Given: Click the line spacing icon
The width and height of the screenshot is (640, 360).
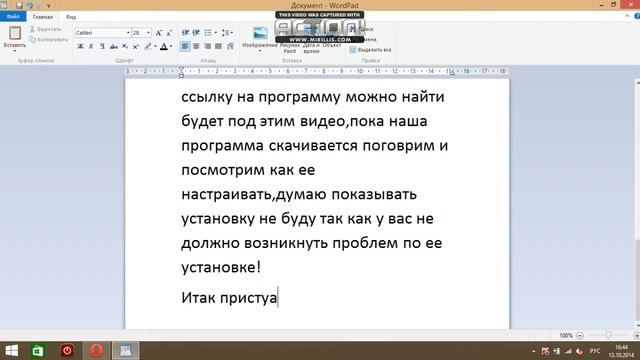Looking at the screenshot, I should coord(225,33).
